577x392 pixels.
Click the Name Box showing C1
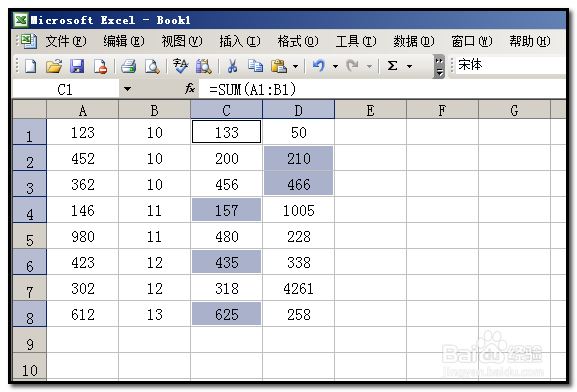(66, 89)
